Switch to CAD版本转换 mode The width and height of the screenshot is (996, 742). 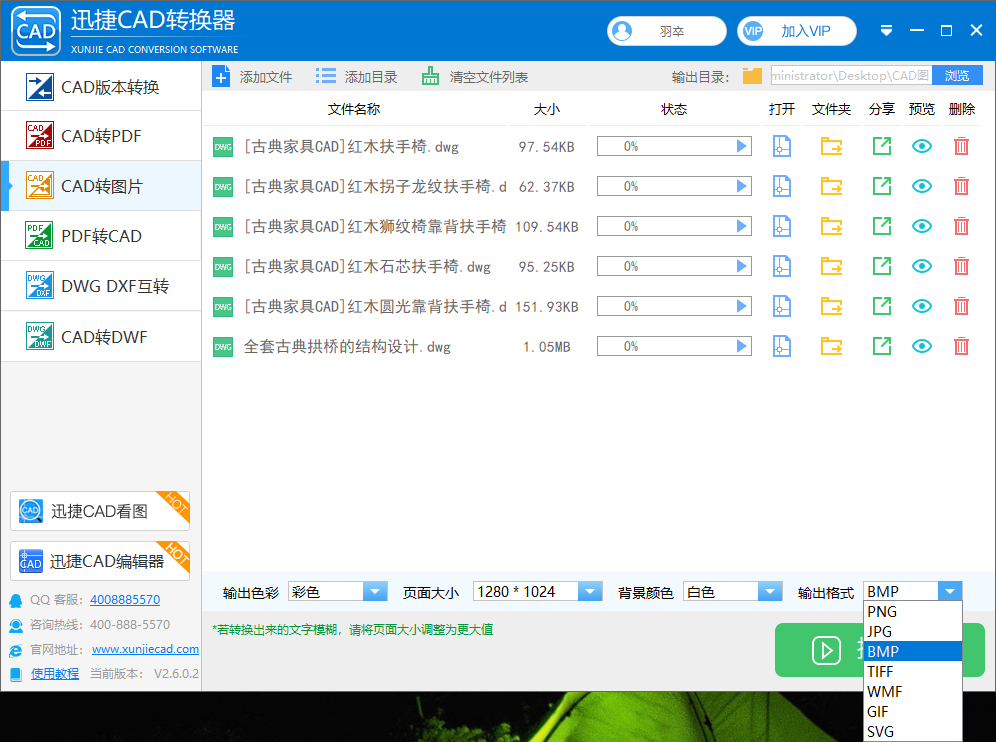[102, 86]
